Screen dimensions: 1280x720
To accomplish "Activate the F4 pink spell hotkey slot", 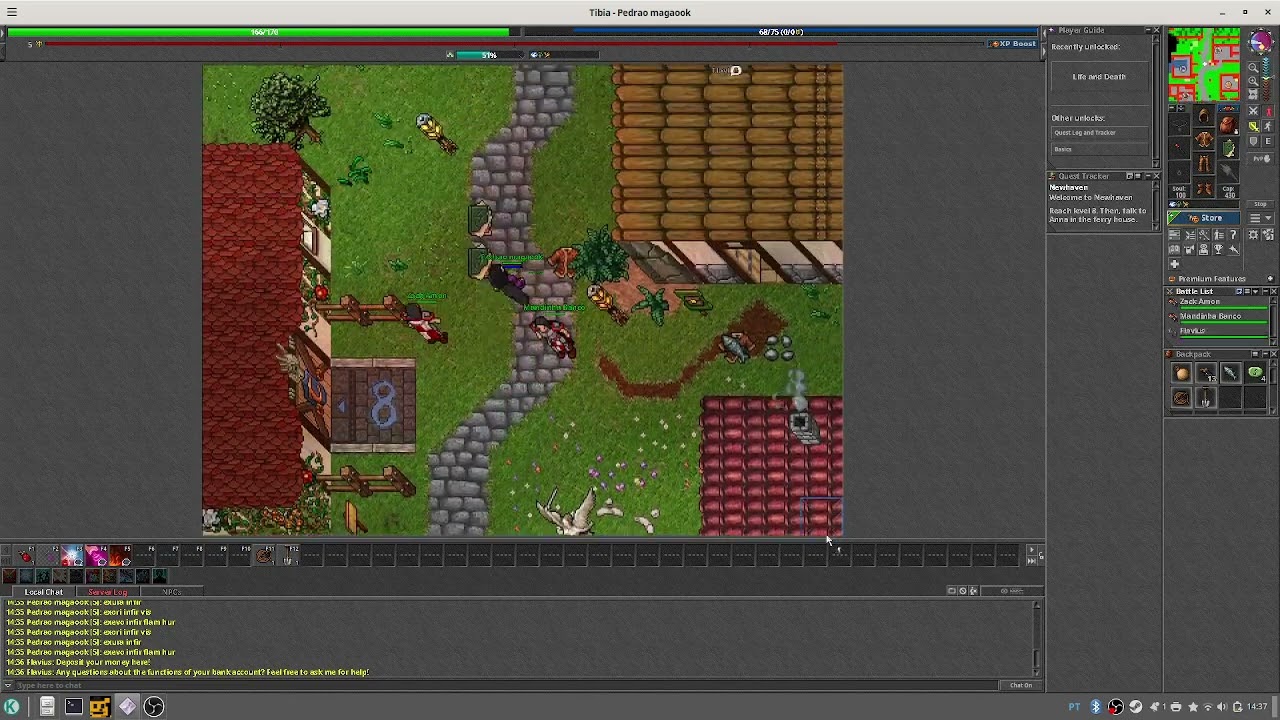I will click(96, 555).
